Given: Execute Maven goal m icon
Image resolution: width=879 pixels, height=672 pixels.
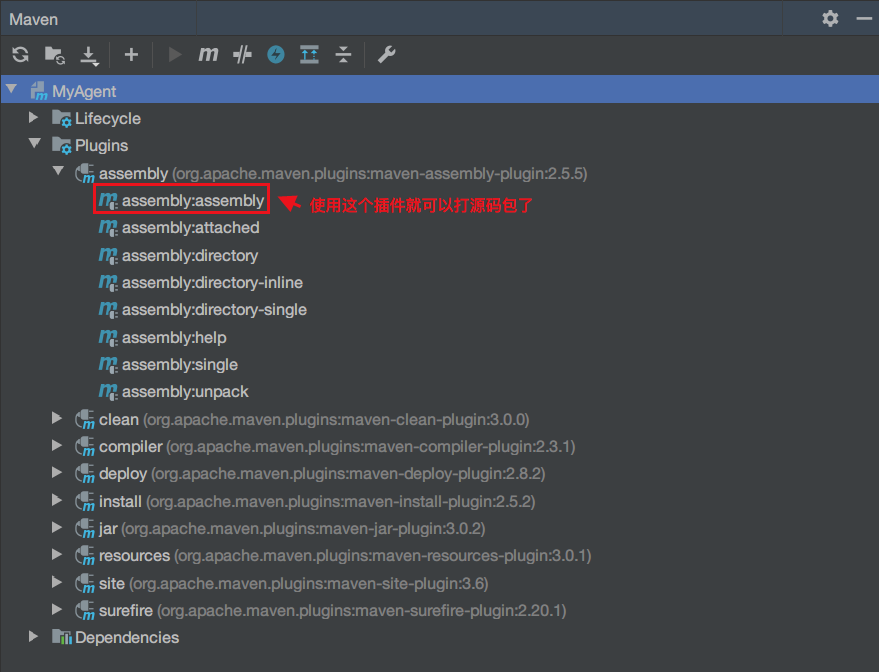Looking at the screenshot, I should (208, 54).
